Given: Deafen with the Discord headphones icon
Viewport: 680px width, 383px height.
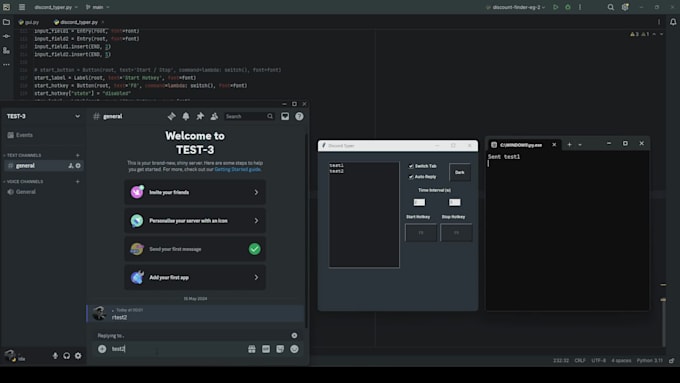Looking at the screenshot, I should click(x=66, y=356).
